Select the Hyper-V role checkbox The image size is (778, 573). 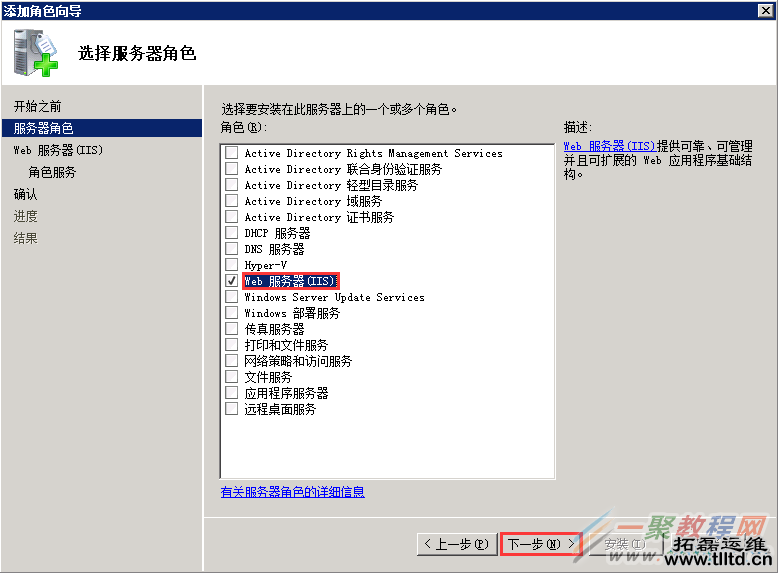pyautogui.click(x=232, y=265)
